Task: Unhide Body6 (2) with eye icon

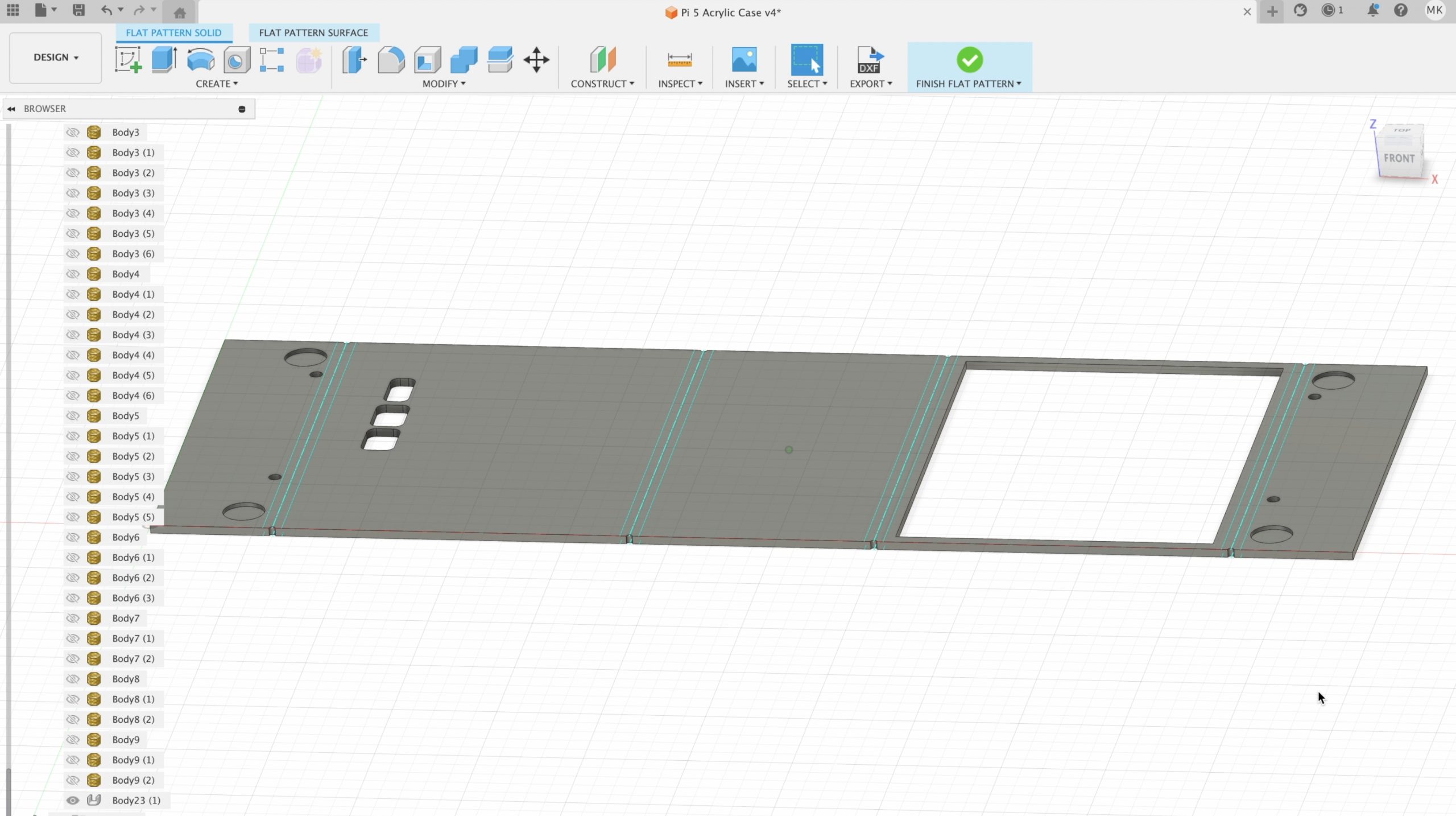Action: coord(73,578)
